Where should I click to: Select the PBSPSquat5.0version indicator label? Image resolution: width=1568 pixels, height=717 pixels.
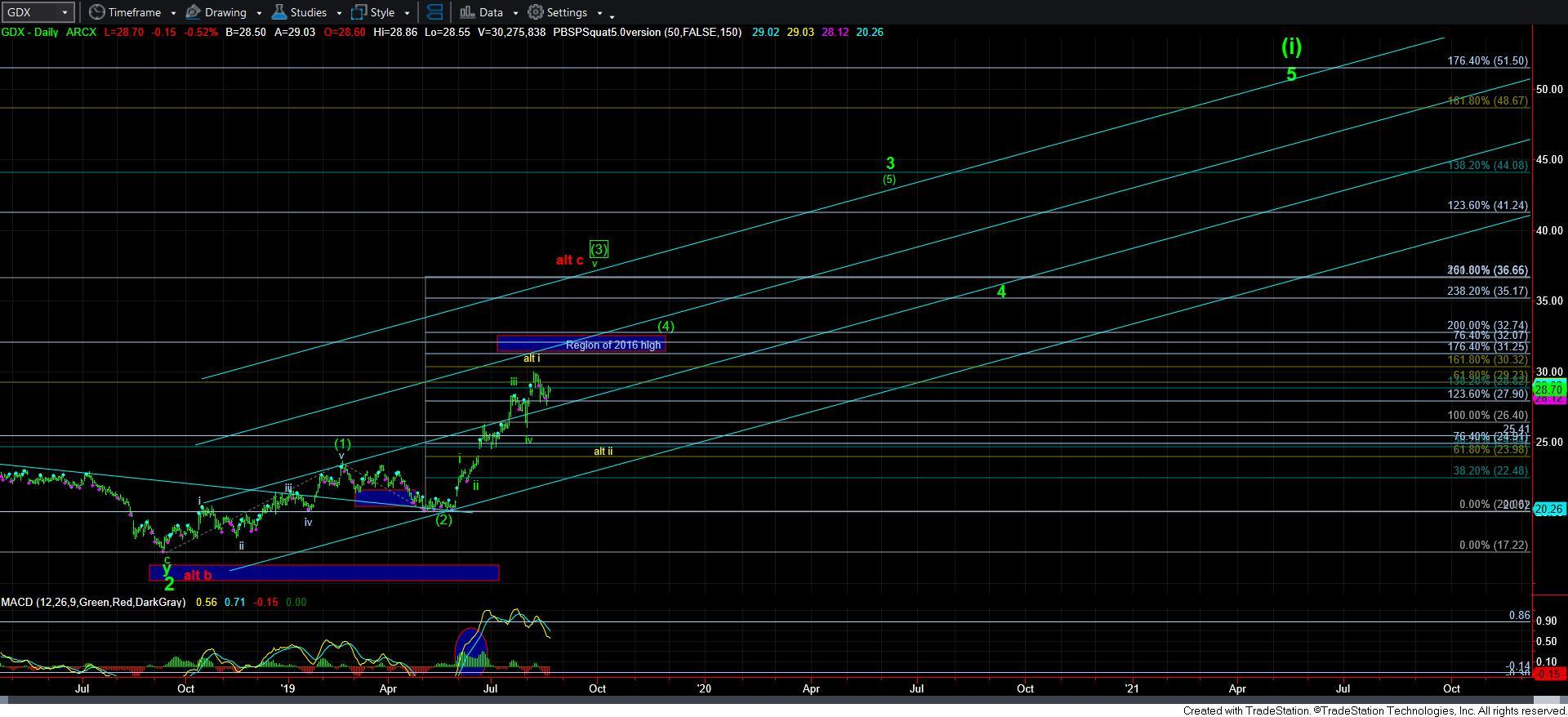(648, 32)
